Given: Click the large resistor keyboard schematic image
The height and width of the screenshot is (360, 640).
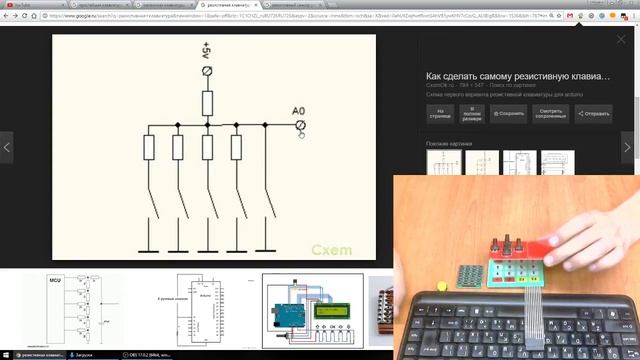Looking at the screenshot, I should point(214,147).
